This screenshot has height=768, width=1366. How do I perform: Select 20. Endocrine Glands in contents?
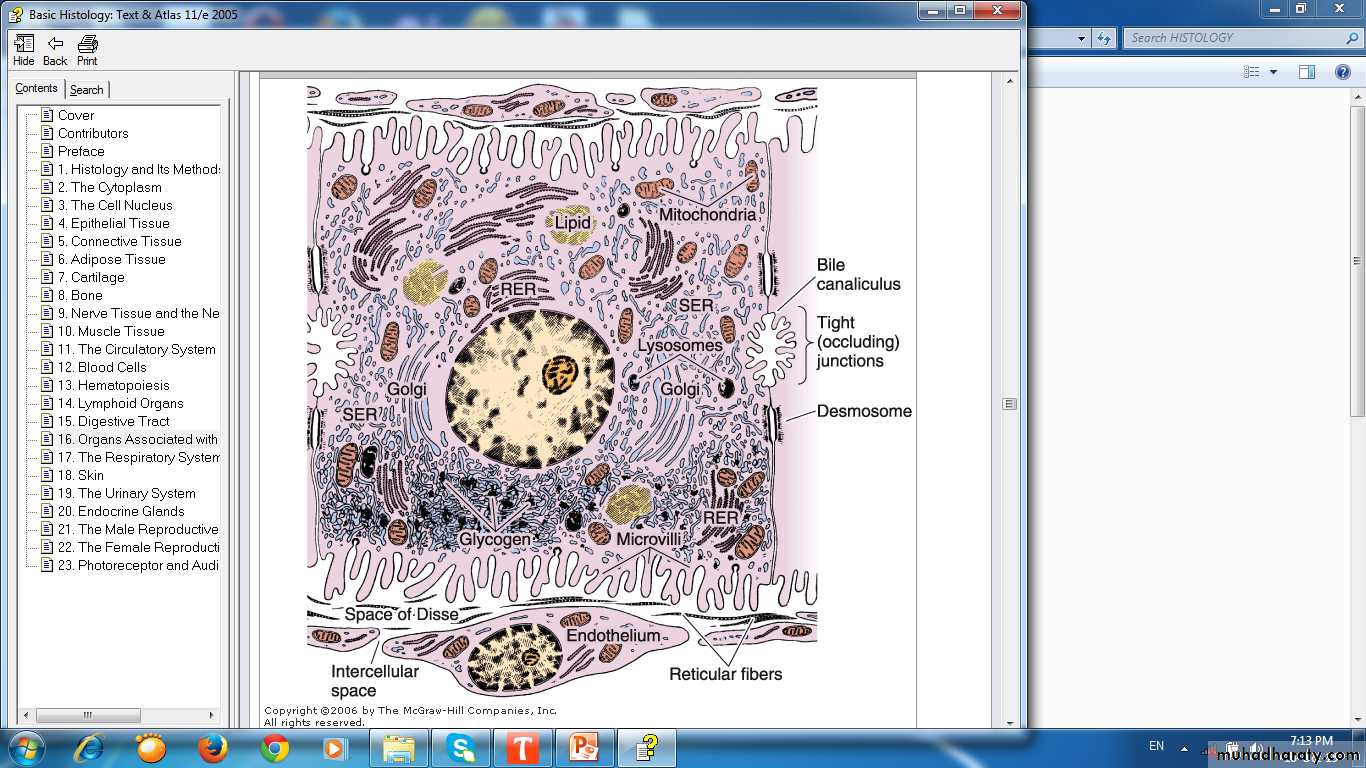[121, 511]
